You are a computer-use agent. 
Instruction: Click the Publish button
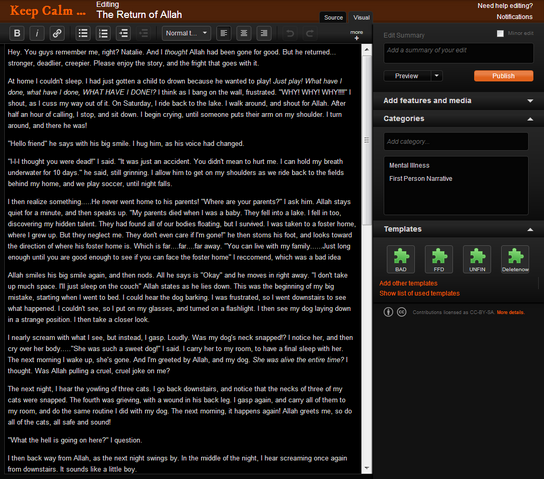(503, 76)
